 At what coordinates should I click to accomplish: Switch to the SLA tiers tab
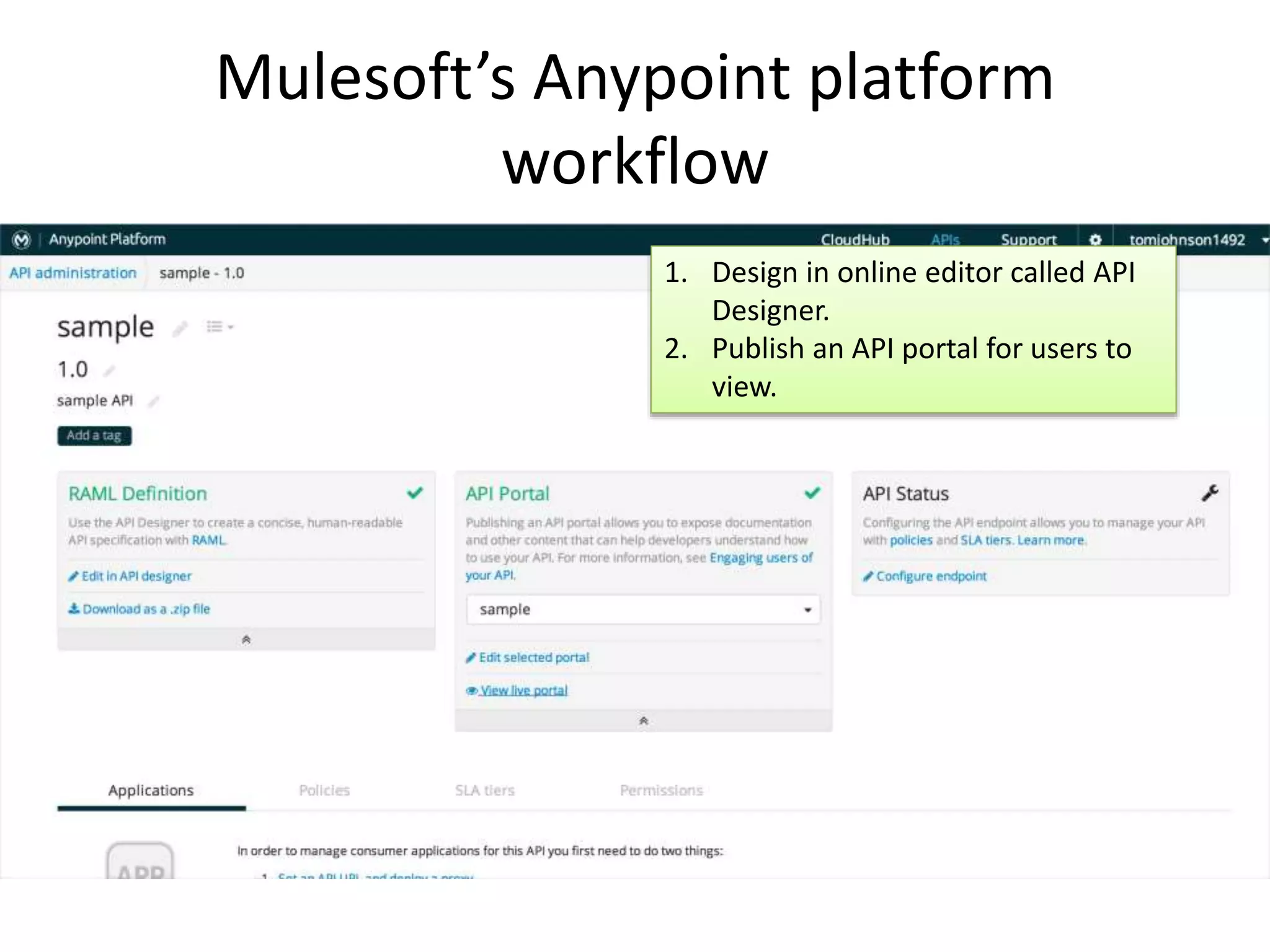click(485, 790)
